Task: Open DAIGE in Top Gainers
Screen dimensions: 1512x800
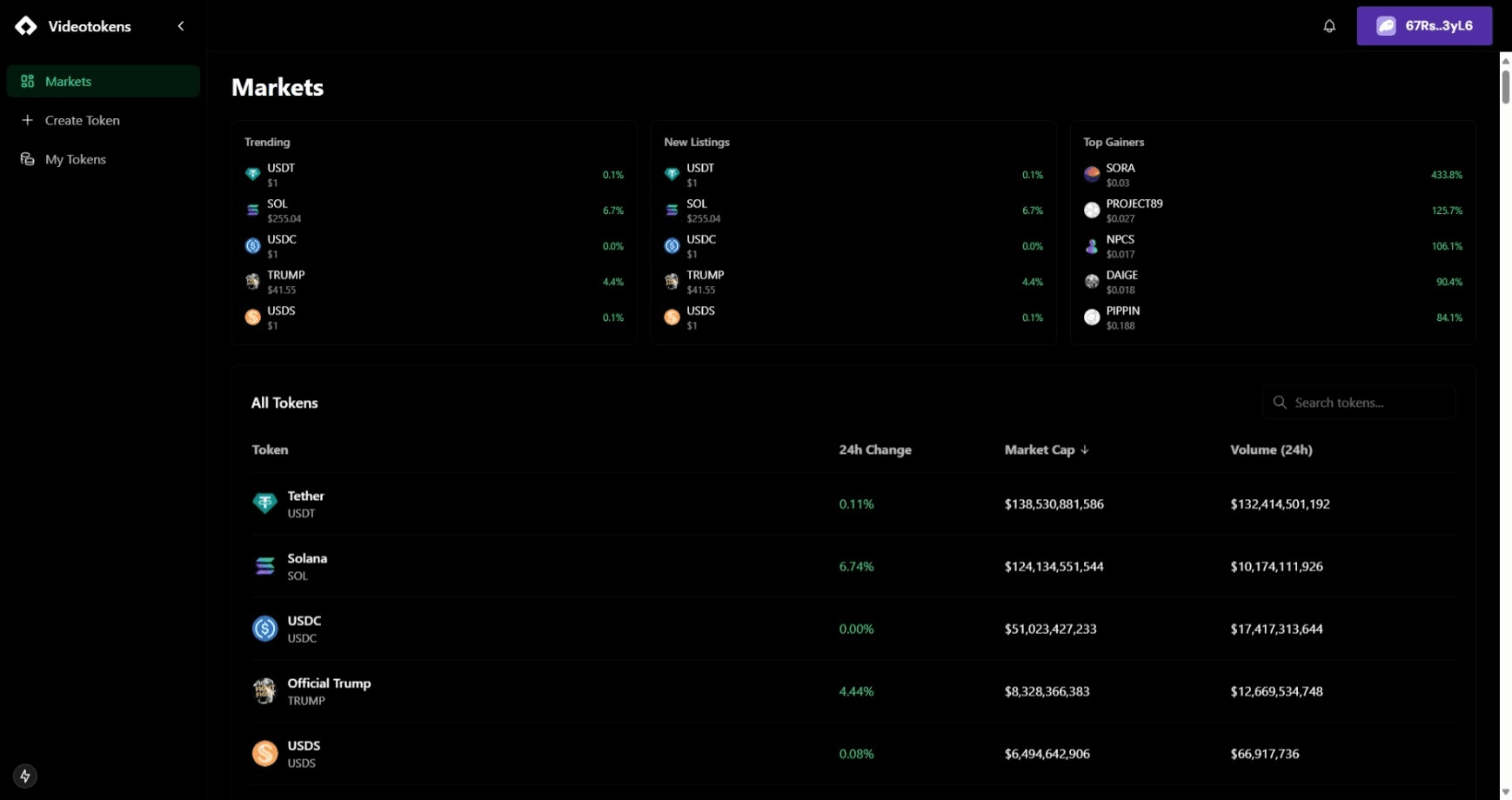Action: click(1273, 282)
